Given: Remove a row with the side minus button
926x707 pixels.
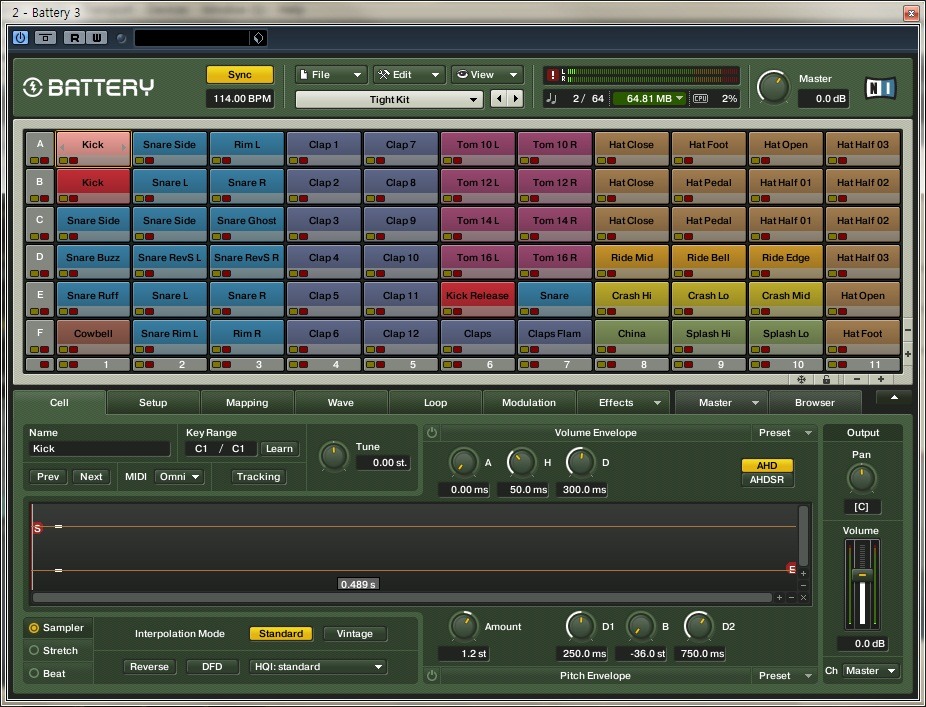Looking at the screenshot, I should (908, 330).
